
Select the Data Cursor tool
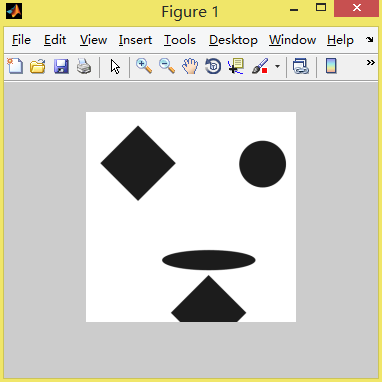(236, 66)
